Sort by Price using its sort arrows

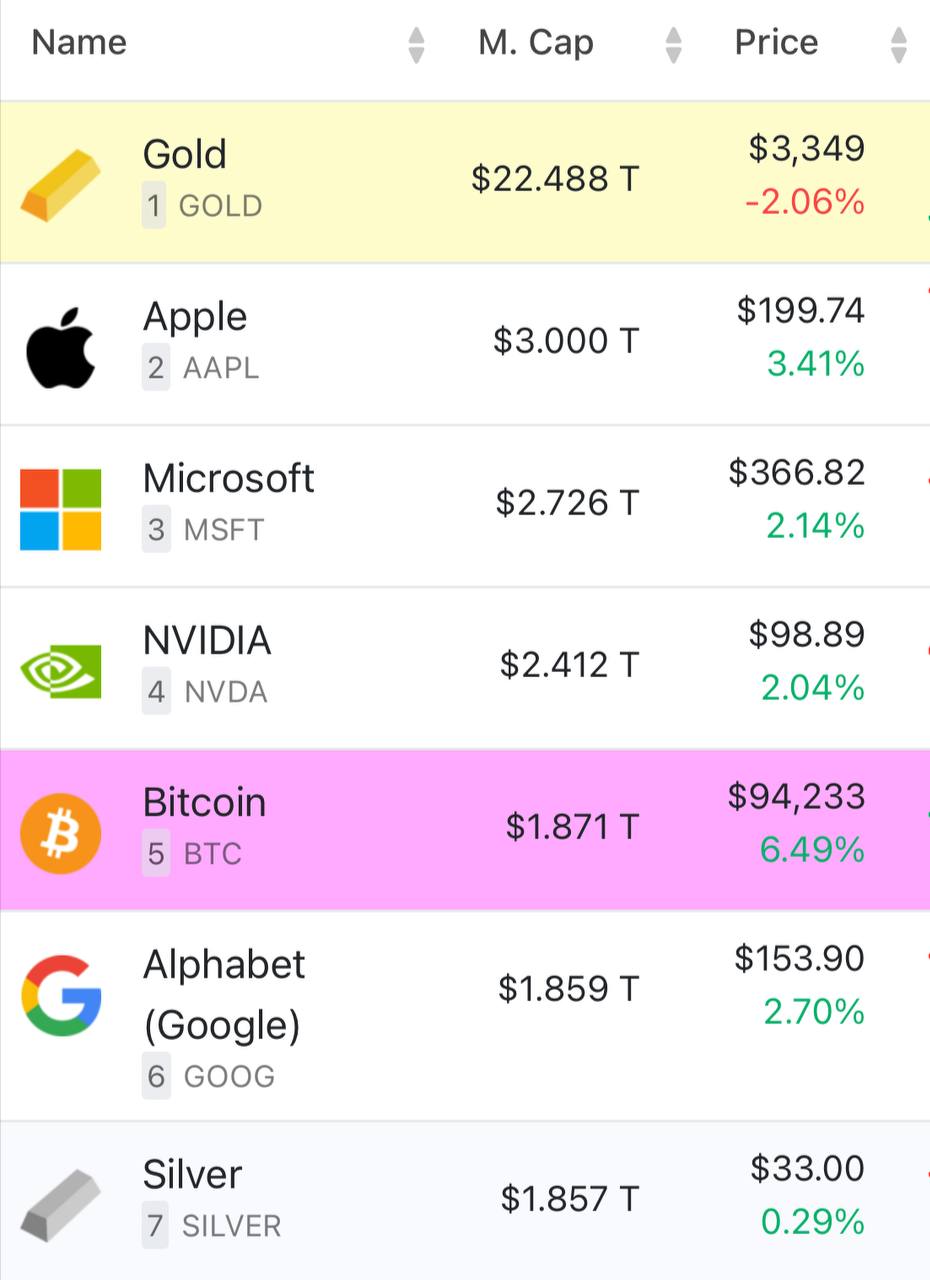coord(898,45)
